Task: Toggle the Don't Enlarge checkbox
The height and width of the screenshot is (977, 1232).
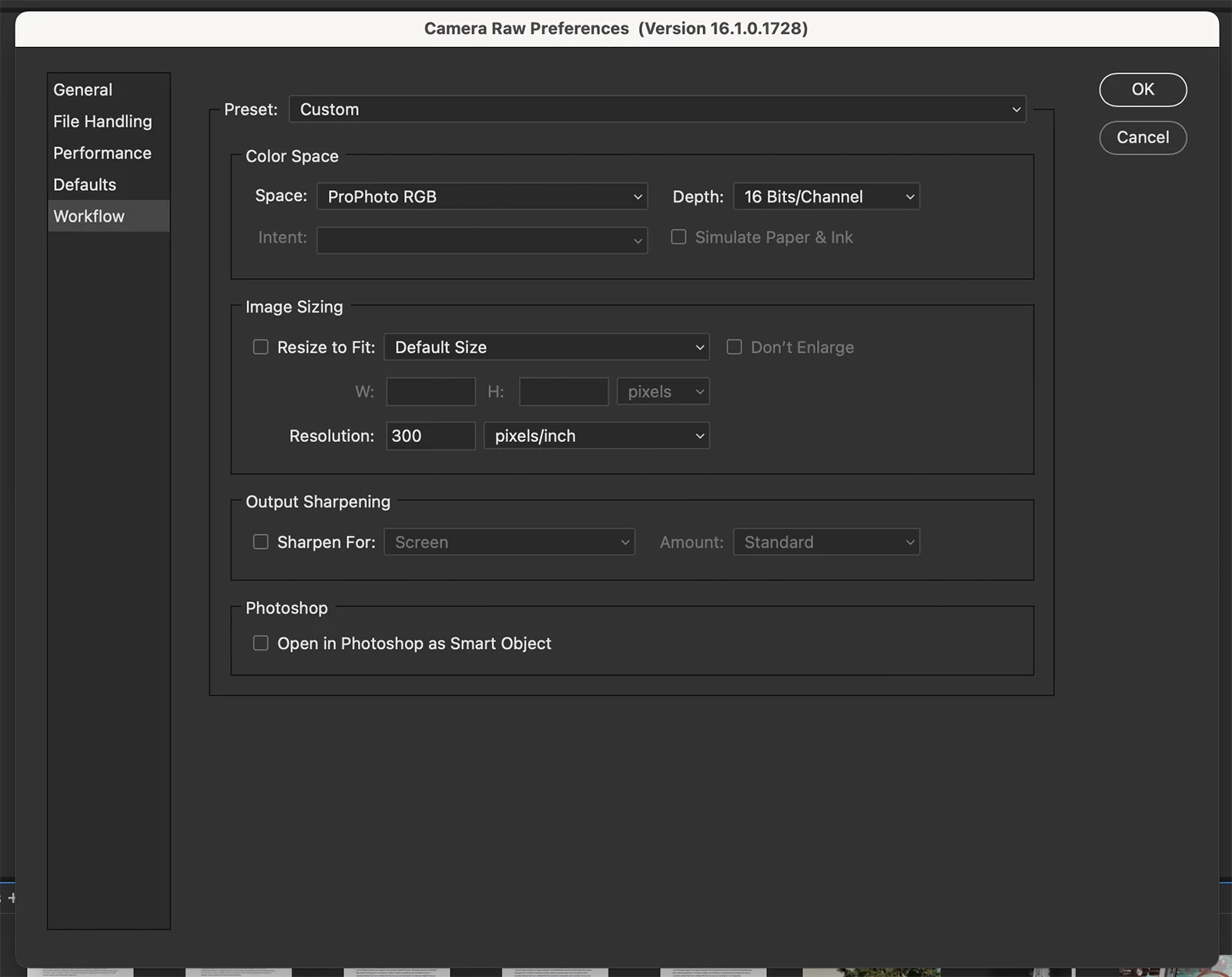Action: pyautogui.click(x=735, y=347)
